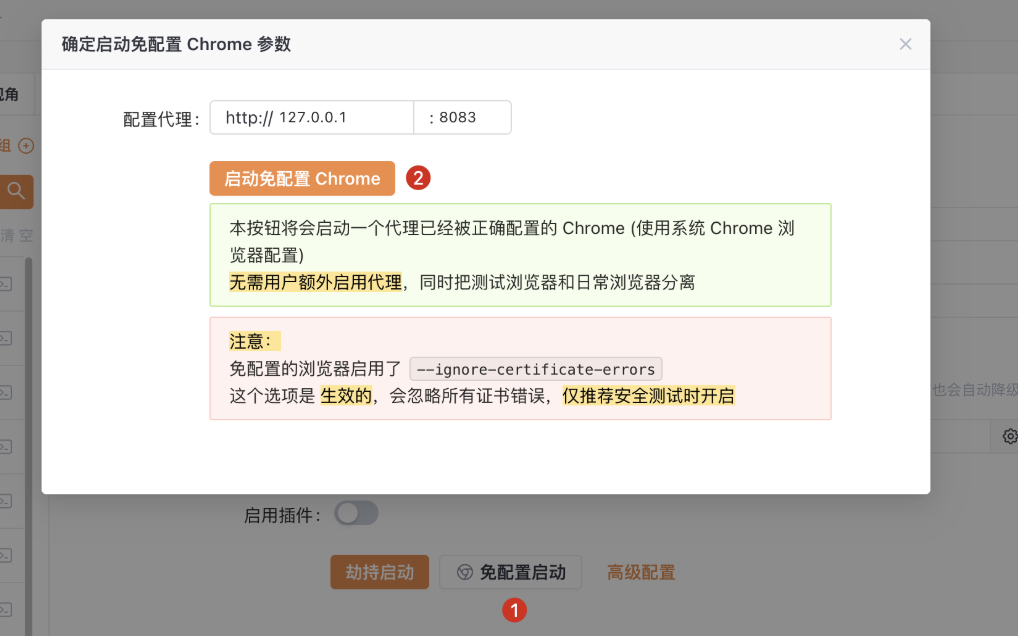Click the 劫持启动 button
Screen dimensions: 1018x636
pos(379,572)
